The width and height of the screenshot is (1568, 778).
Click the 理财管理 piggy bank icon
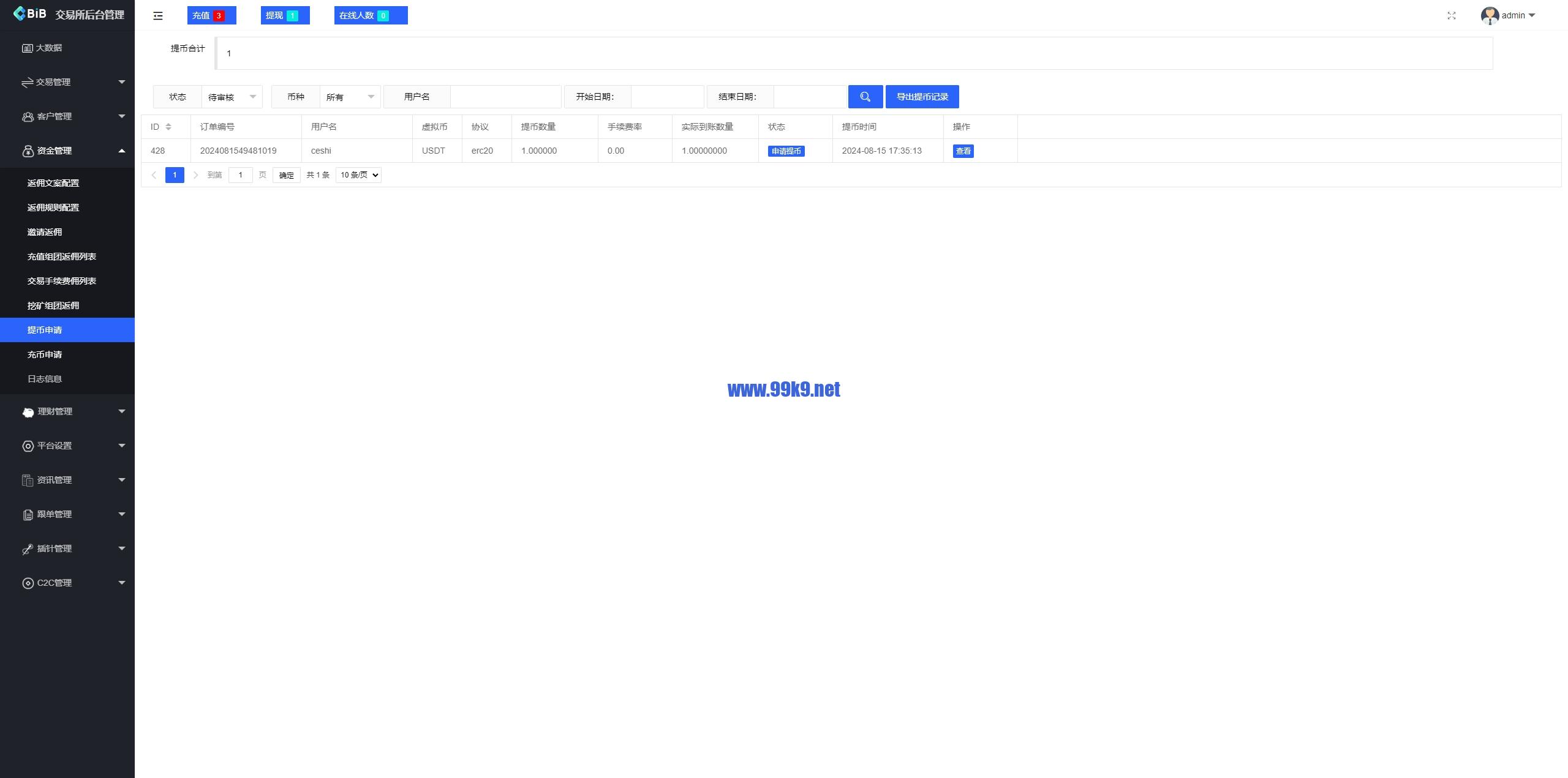28,412
